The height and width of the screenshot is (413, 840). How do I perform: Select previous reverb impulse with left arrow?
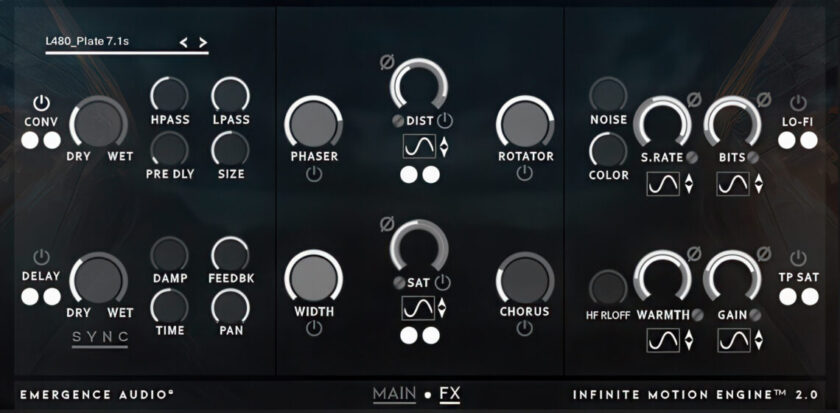[183, 43]
